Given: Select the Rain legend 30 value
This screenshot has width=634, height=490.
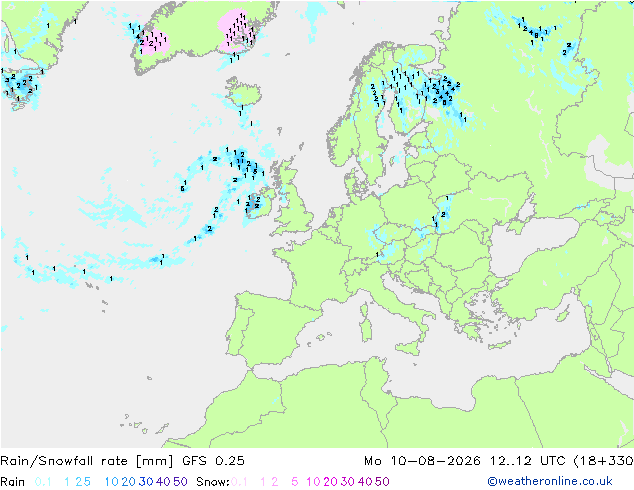Looking at the screenshot, I should (x=146, y=482).
